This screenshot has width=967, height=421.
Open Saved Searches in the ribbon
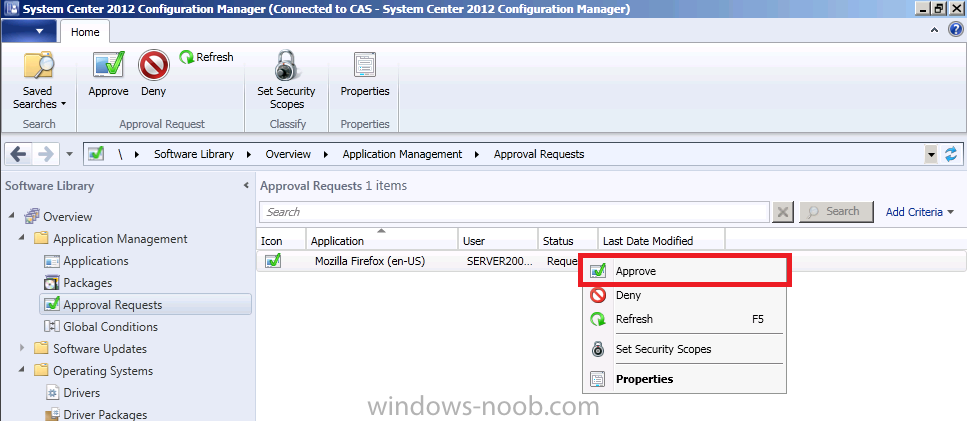coord(39,80)
